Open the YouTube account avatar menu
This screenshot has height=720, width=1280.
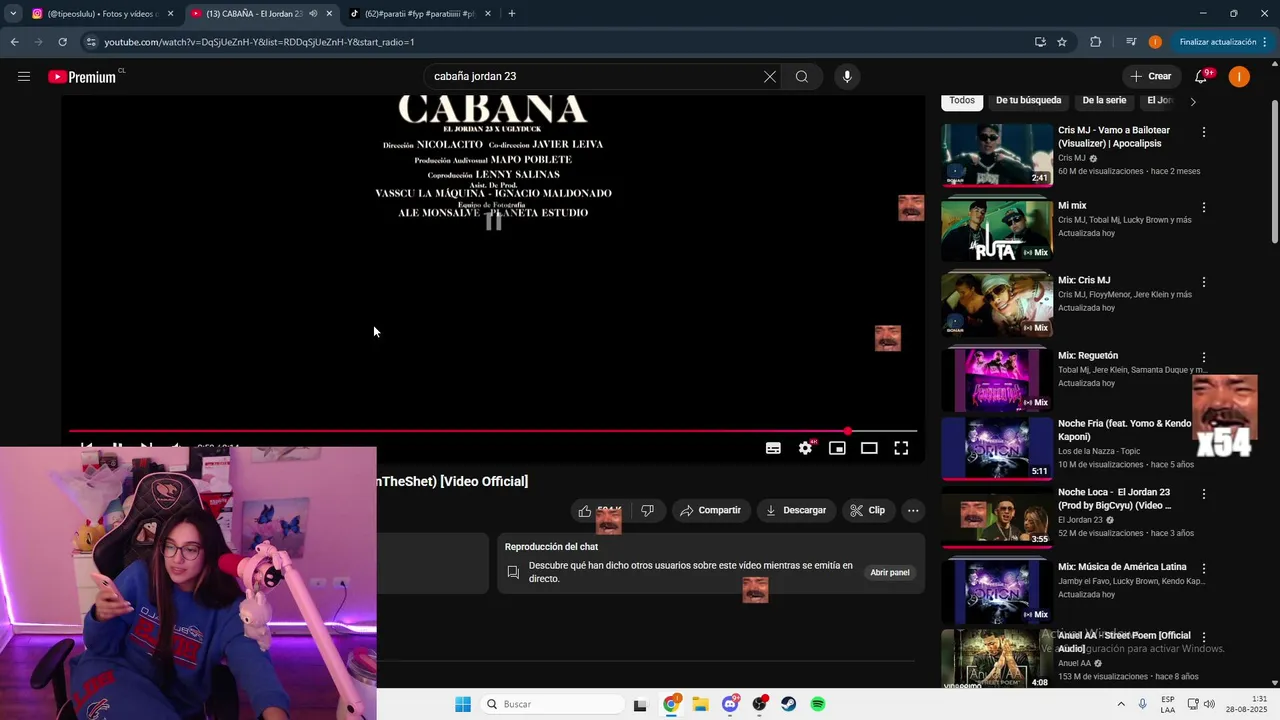point(1239,77)
